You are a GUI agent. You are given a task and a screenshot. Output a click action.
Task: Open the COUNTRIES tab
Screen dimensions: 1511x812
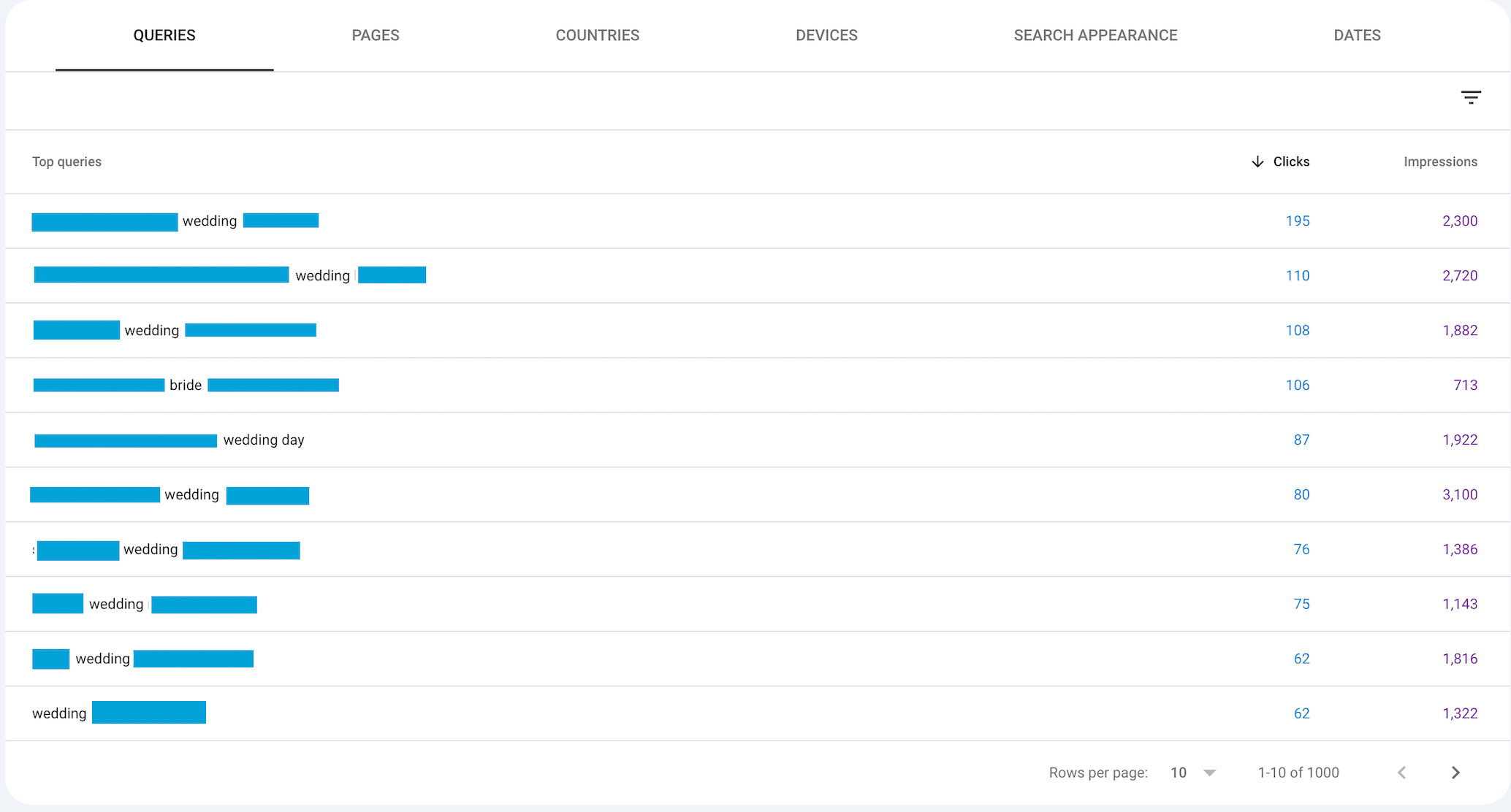(x=597, y=35)
